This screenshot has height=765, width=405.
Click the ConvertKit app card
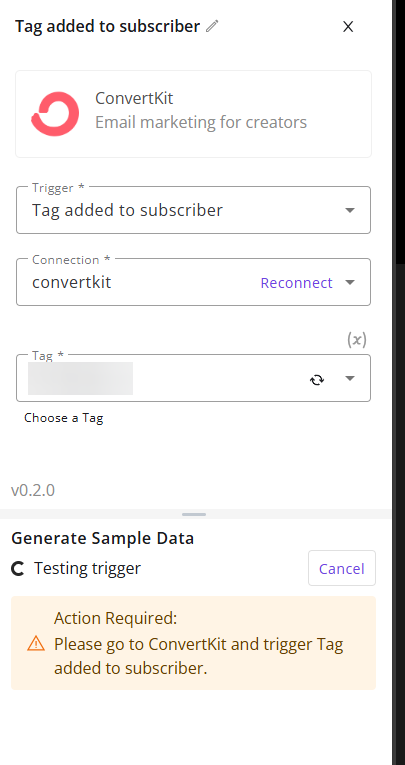click(193, 114)
